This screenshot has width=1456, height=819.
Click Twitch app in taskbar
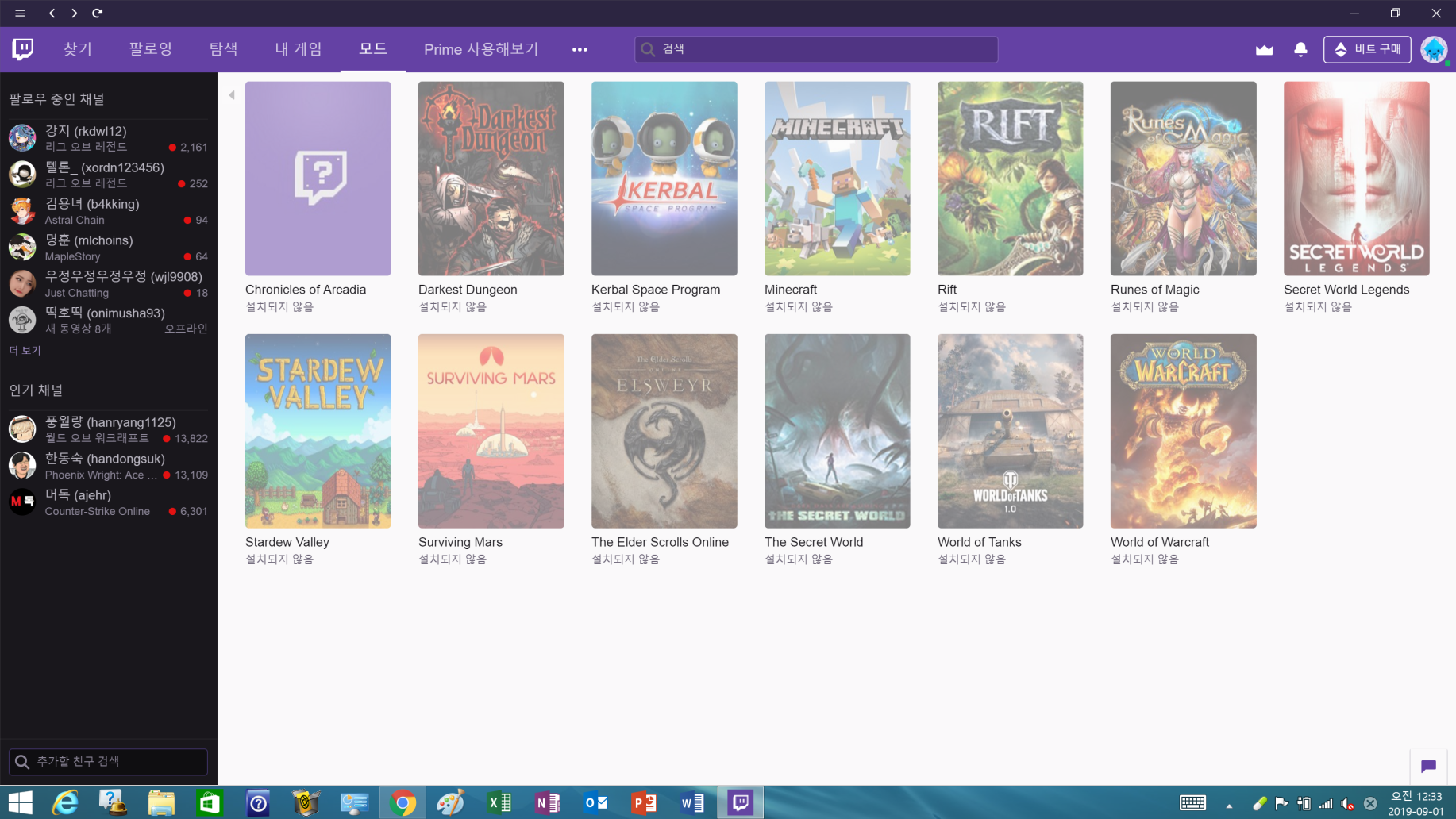coord(741,803)
